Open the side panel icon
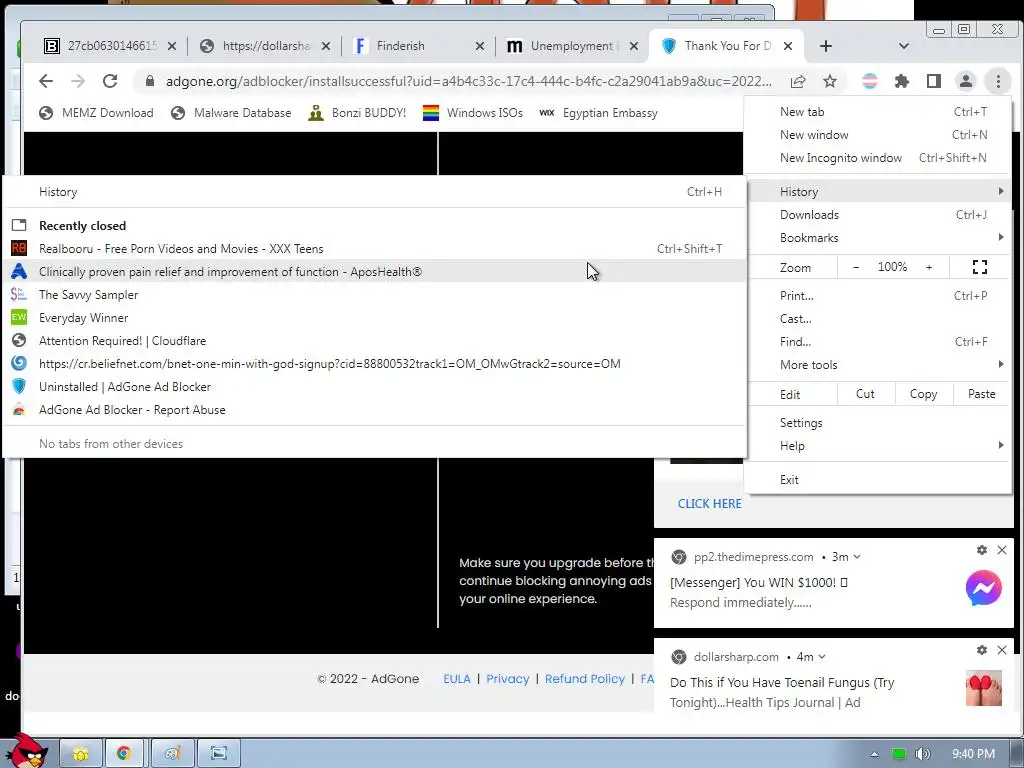1024x768 pixels. pos(934,82)
